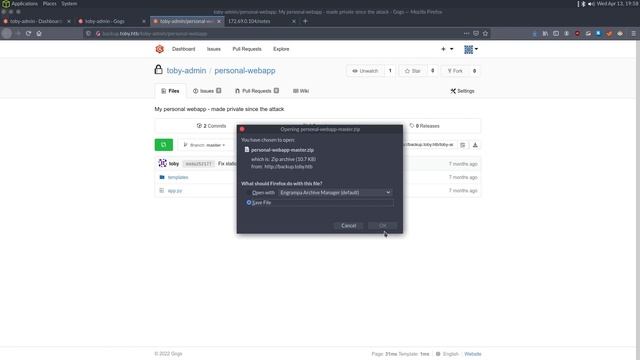Open the branch master dropdown
The width and height of the screenshot is (640, 360).
[204, 145]
